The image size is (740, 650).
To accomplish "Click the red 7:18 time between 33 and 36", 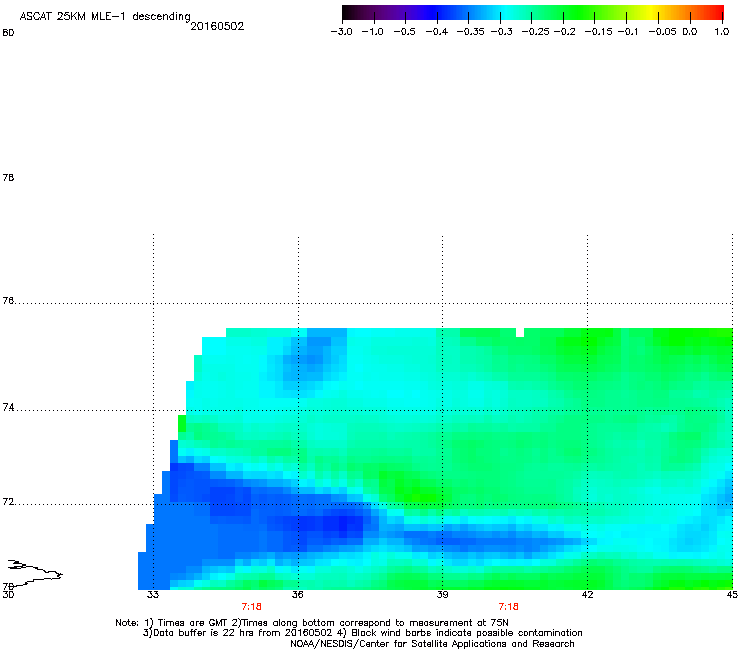I will click(x=252, y=607).
